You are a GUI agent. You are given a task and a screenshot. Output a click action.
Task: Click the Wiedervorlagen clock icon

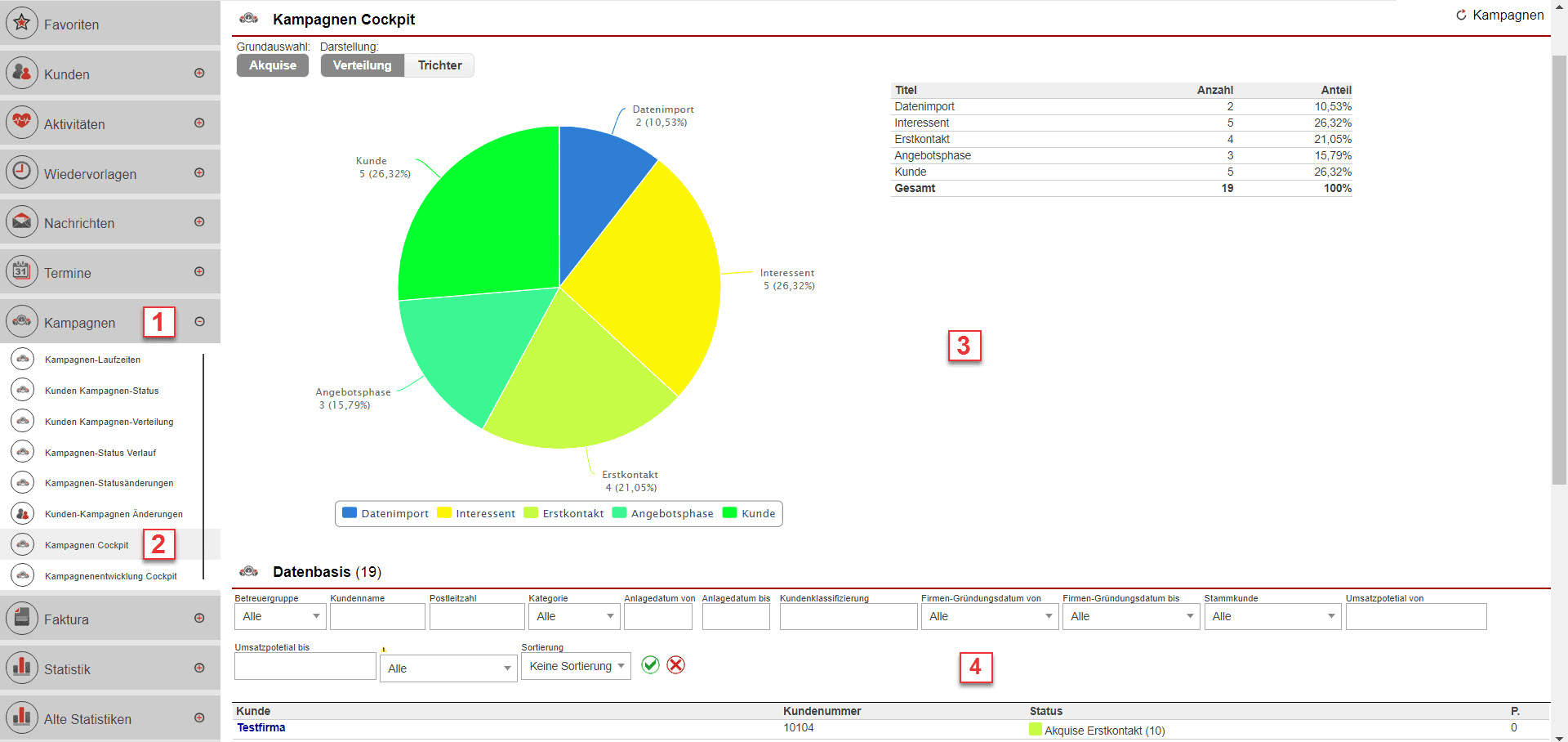[22, 172]
